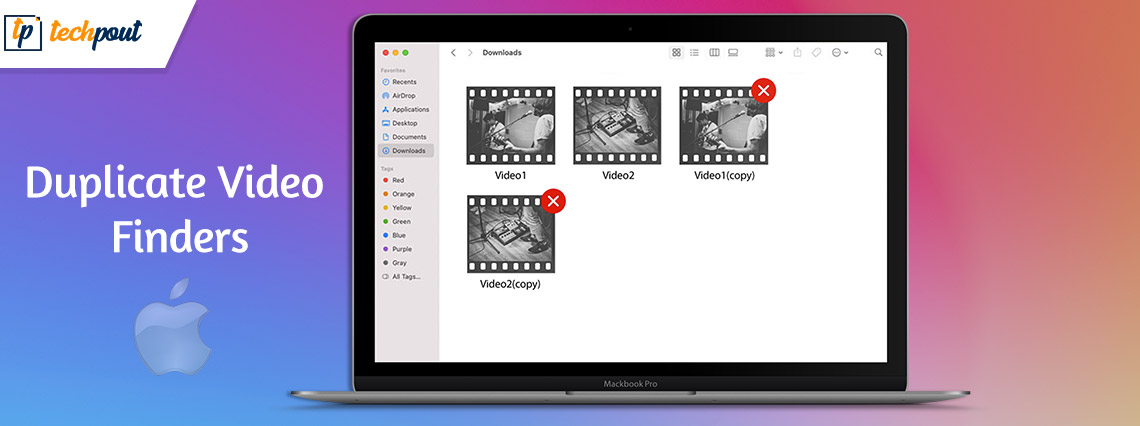Open search with the magnifier icon
Image resolution: width=1140 pixels, height=426 pixels.
click(x=878, y=52)
